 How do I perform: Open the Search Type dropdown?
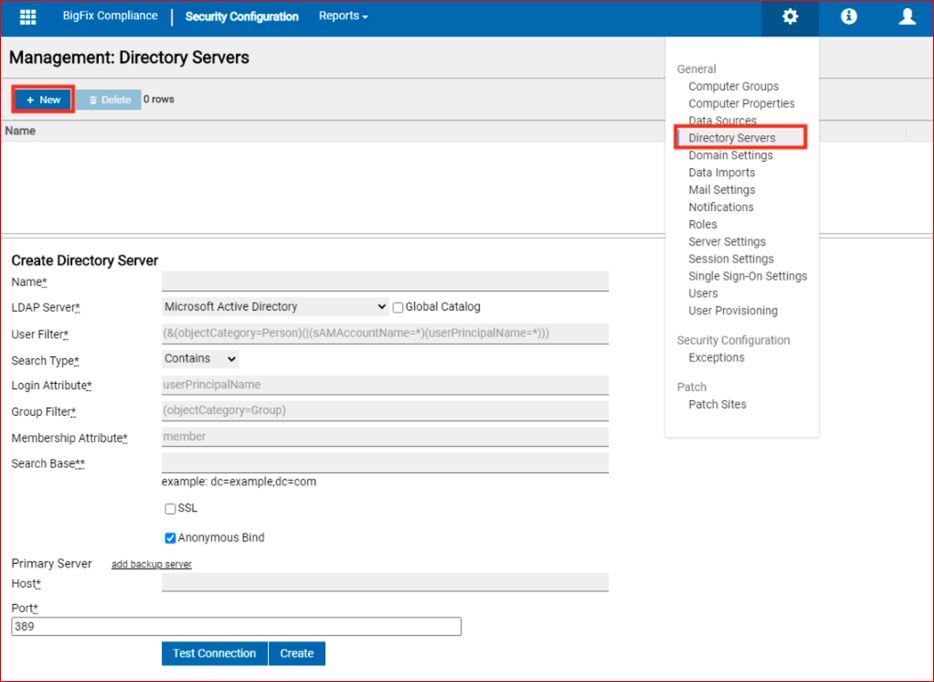(x=200, y=359)
